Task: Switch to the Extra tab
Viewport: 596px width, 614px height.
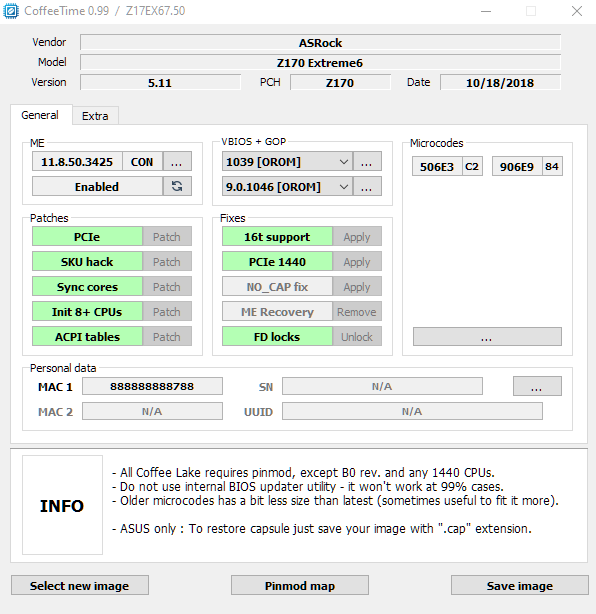Action: [95, 116]
